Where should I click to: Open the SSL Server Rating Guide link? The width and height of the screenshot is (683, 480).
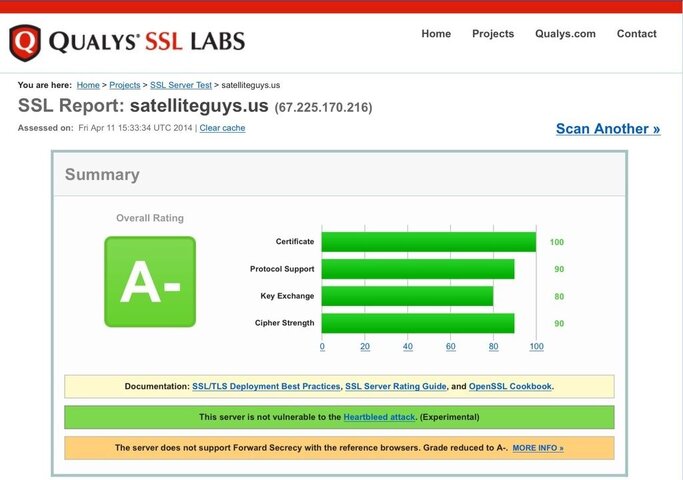pos(396,386)
